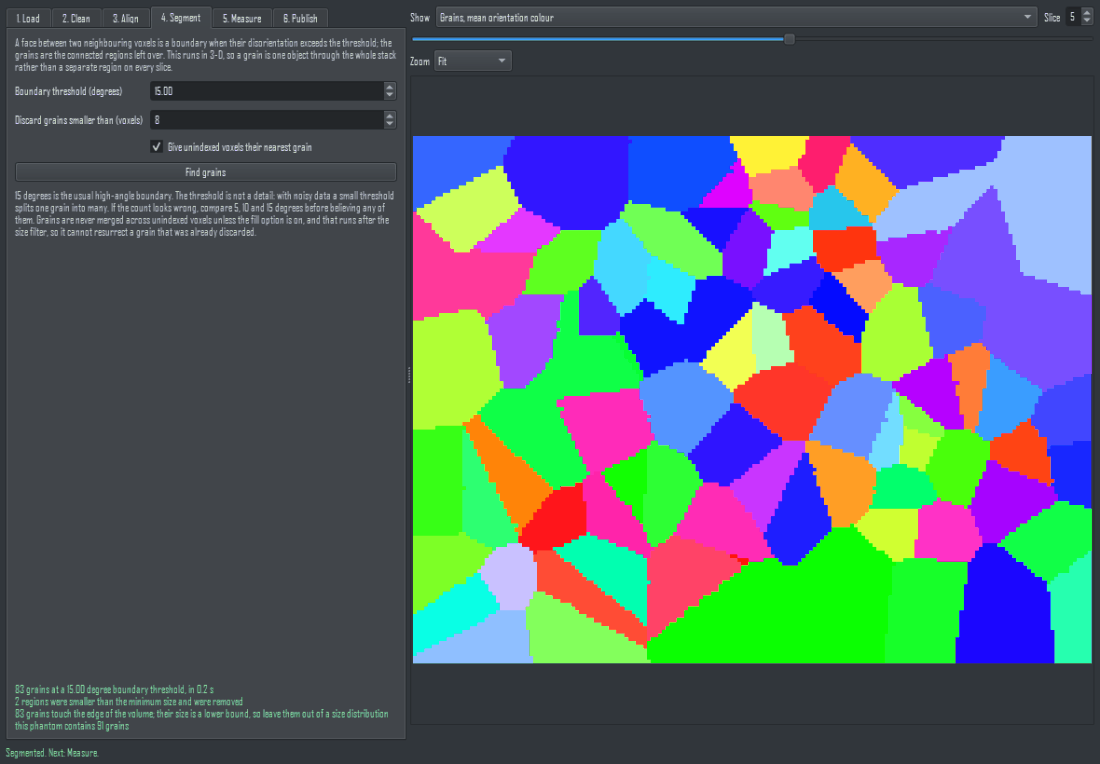Focus the Discard grains smaller than field
This screenshot has width=1100, height=764.
click(267, 120)
